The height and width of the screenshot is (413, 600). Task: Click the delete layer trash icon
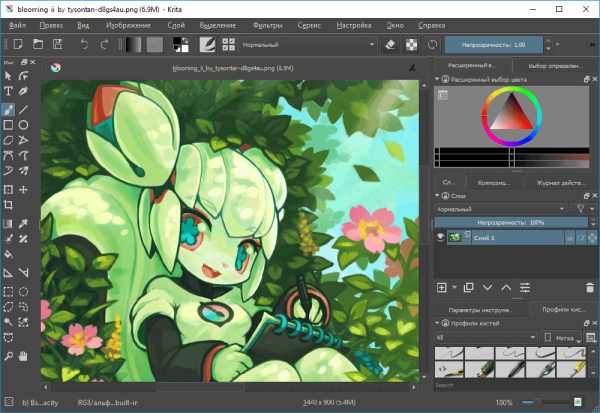coord(589,287)
